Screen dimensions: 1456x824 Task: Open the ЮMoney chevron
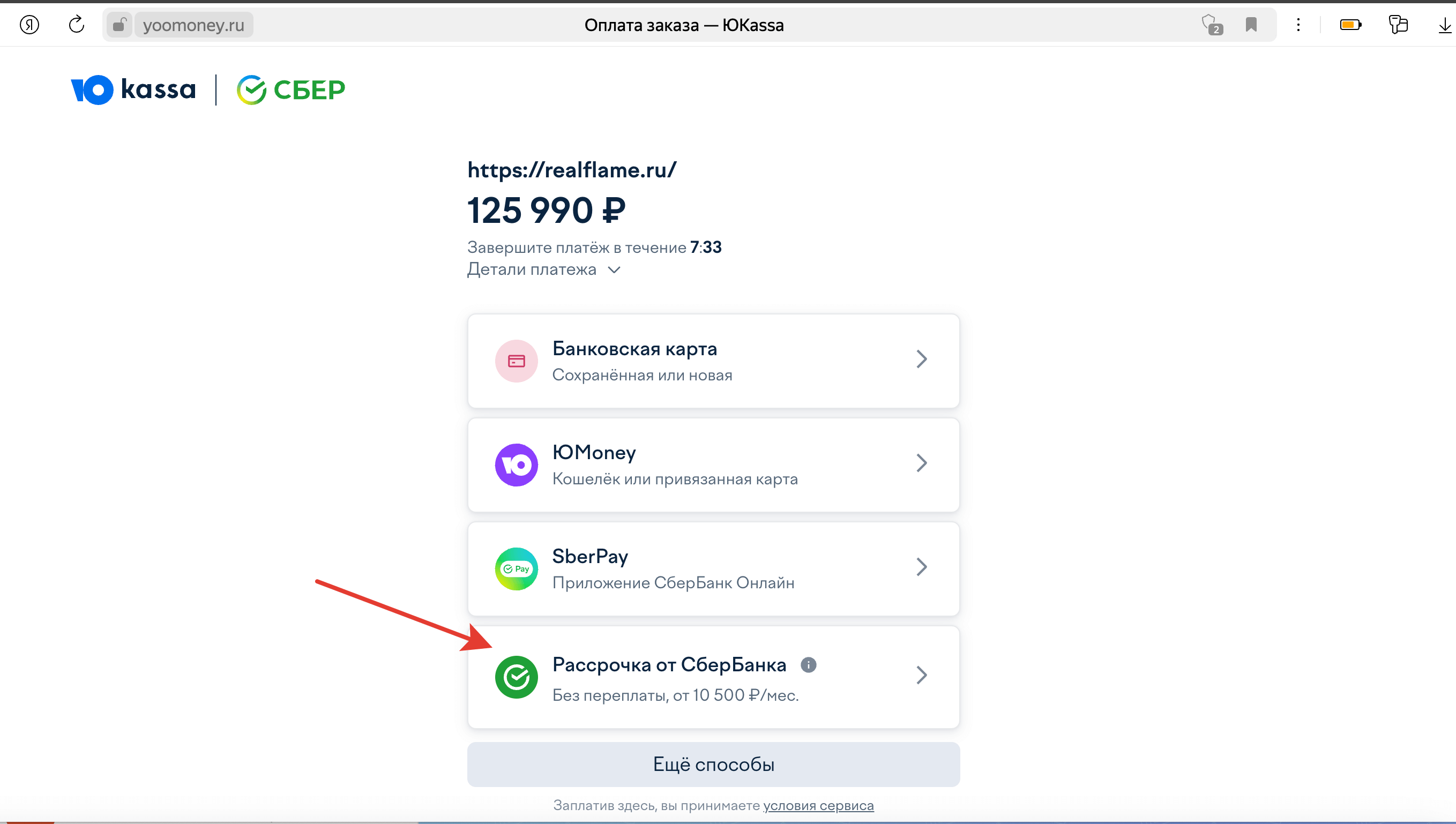[922, 463]
